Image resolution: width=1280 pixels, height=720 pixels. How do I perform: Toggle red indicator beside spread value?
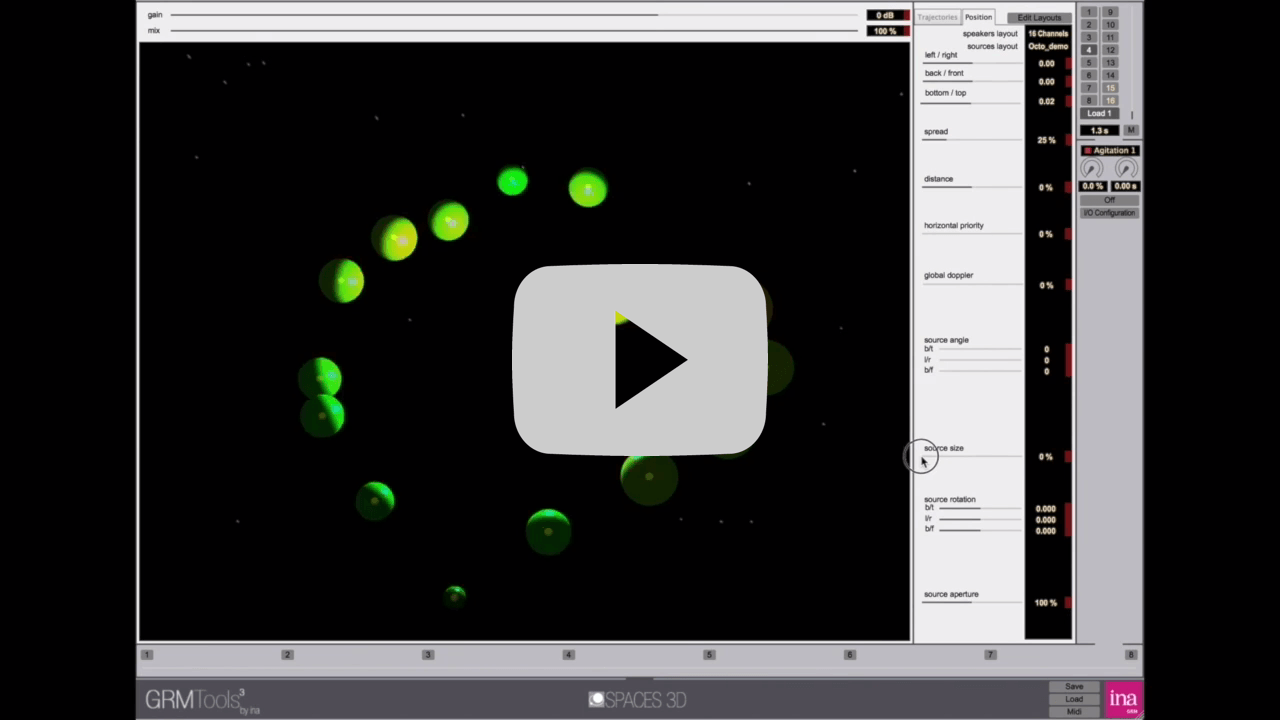click(1068, 140)
